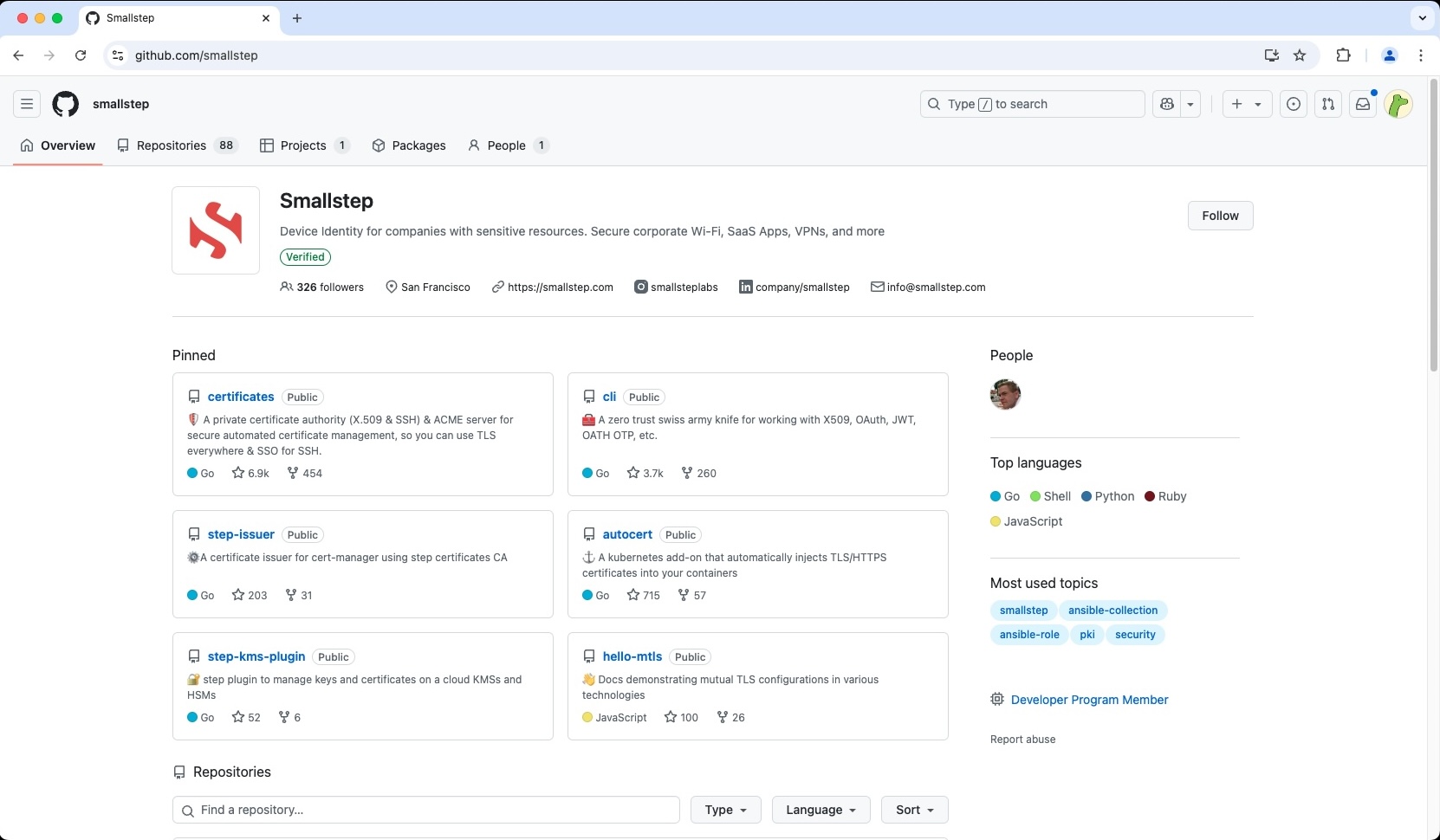Image resolution: width=1440 pixels, height=840 pixels.
Task: Open company/smallstep LinkedIn link
Action: 802,288
